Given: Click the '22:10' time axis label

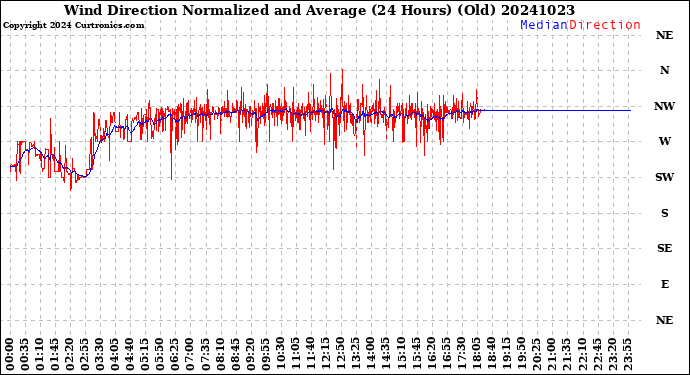Looking at the screenshot, I should (582, 354).
